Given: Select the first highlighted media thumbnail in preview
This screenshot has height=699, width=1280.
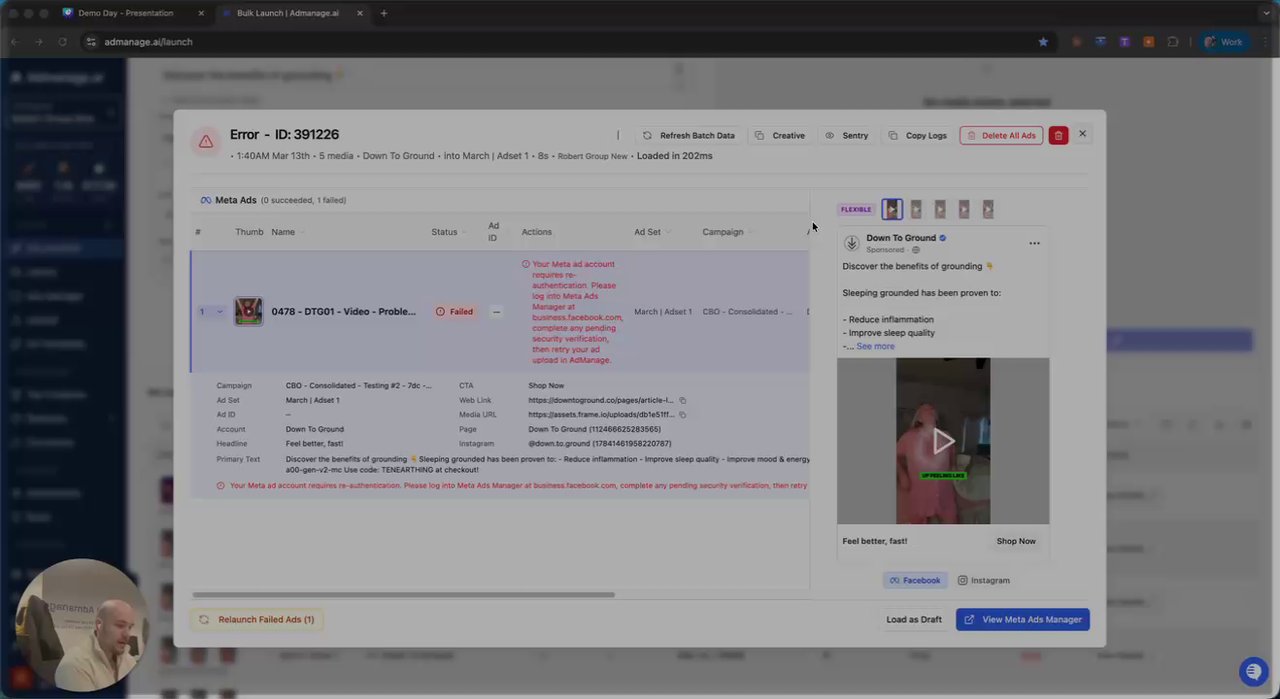Looking at the screenshot, I should pyautogui.click(x=892, y=209).
